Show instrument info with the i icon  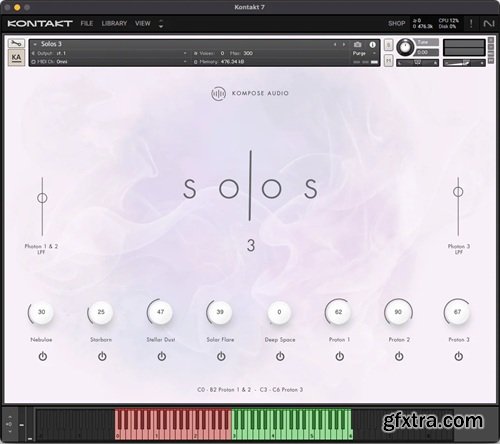[372, 44]
